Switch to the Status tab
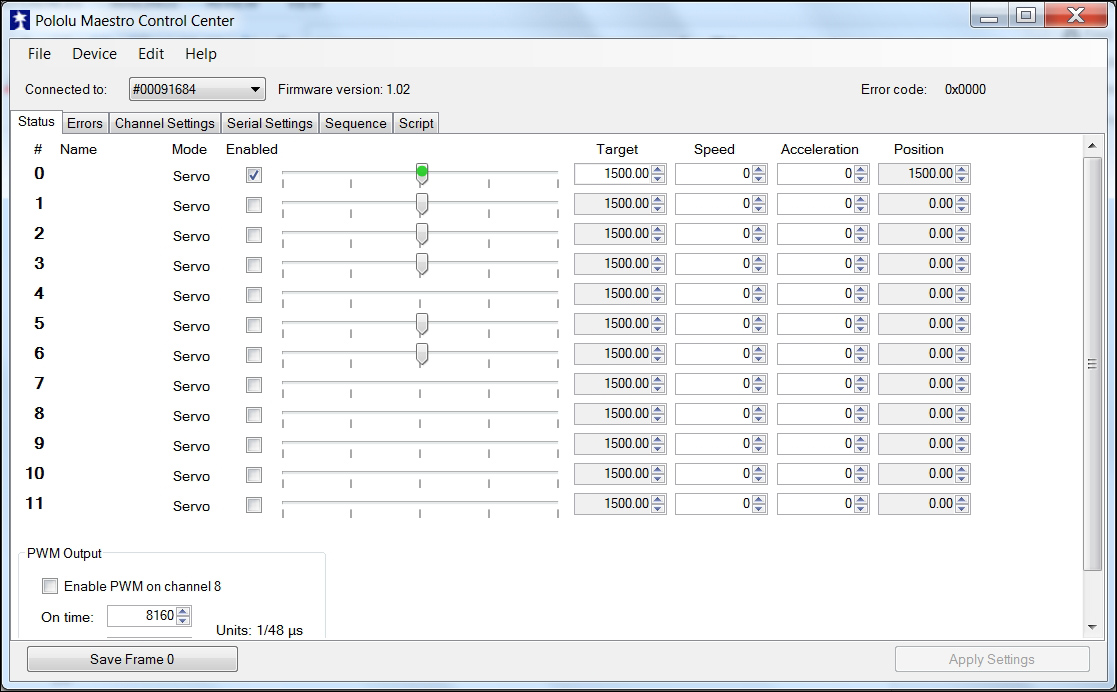The width and height of the screenshot is (1117, 692). 36,122
